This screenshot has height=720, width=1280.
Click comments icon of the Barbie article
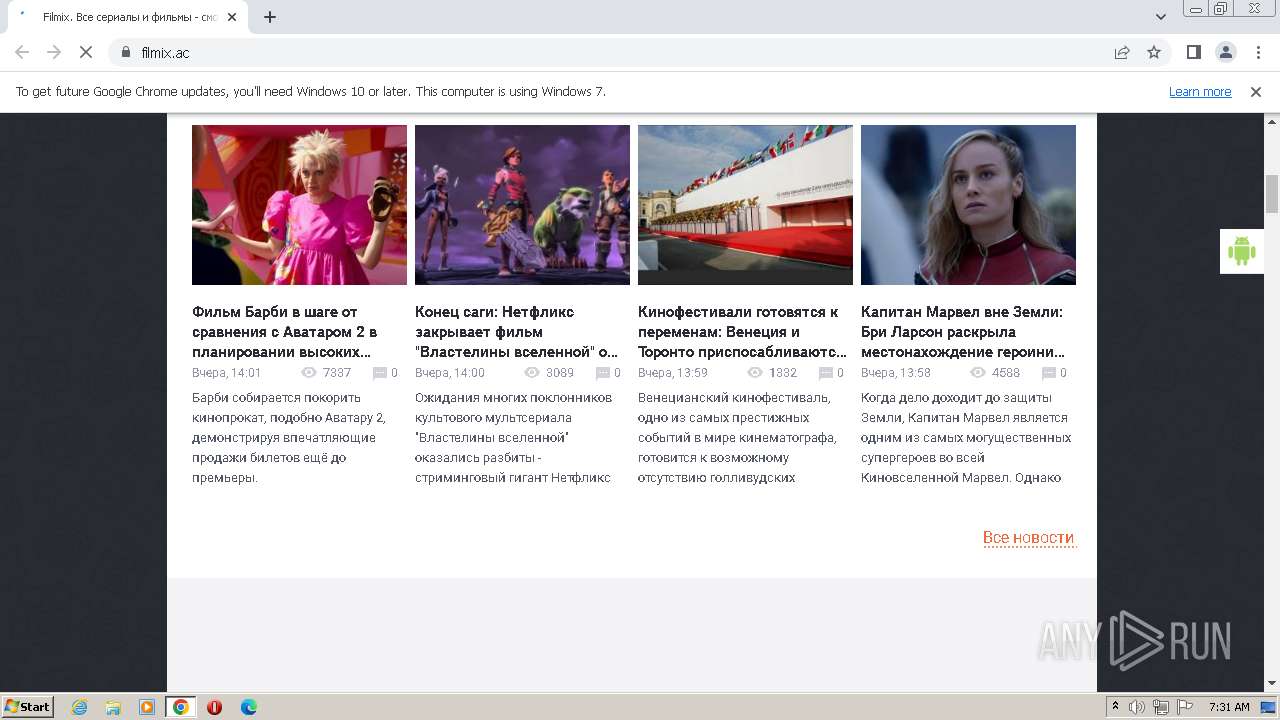380,373
